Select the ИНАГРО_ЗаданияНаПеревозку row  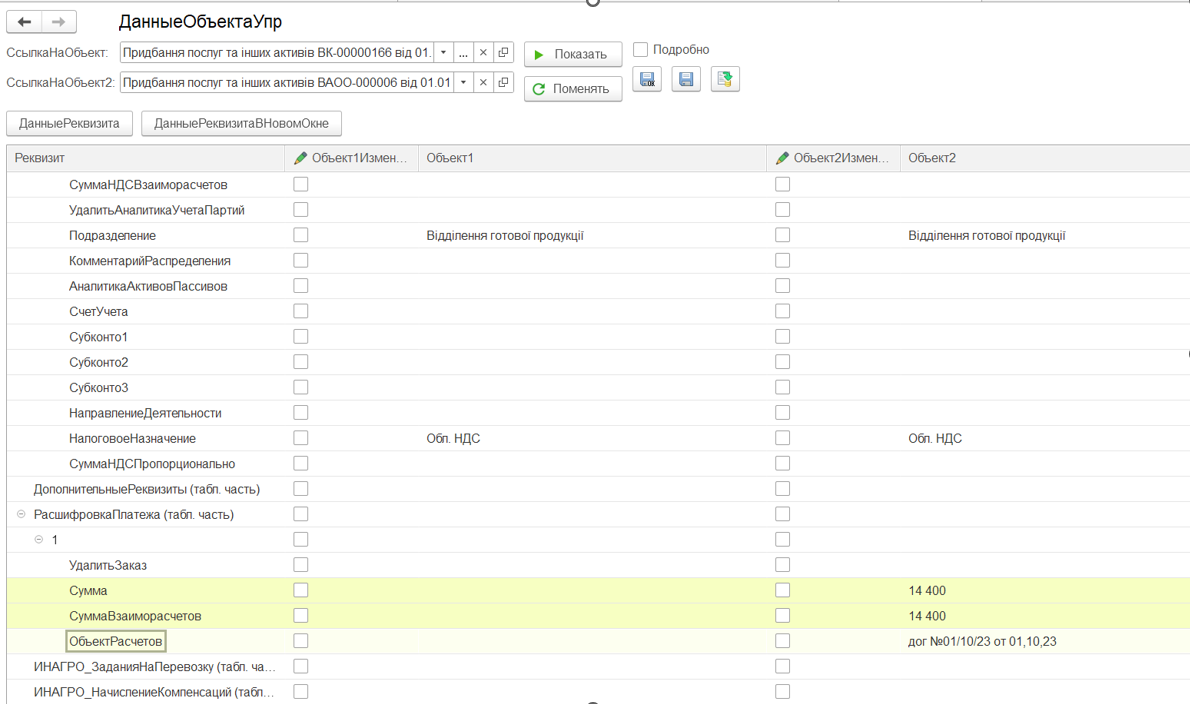tap(598, 666)
